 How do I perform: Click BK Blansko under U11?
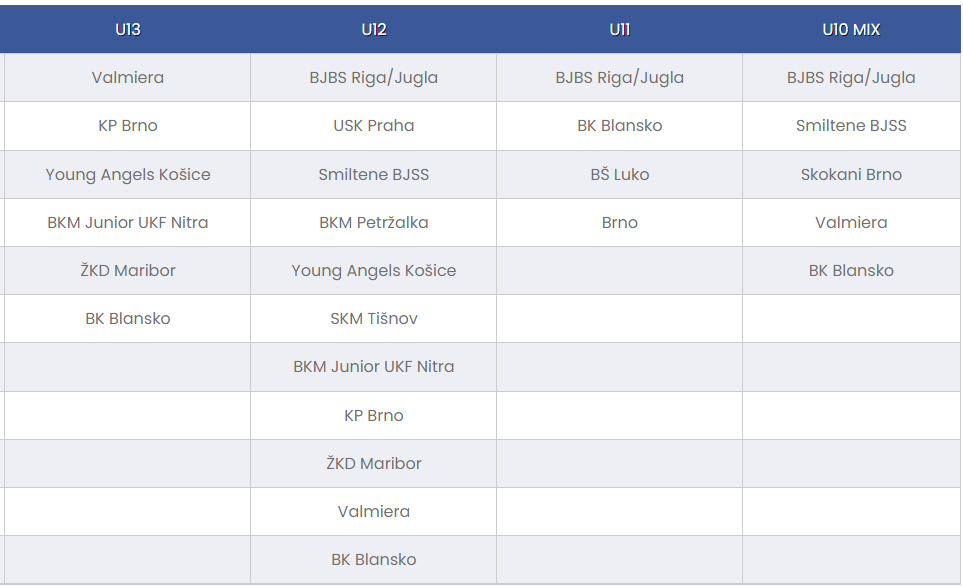(x=619, y=125)
